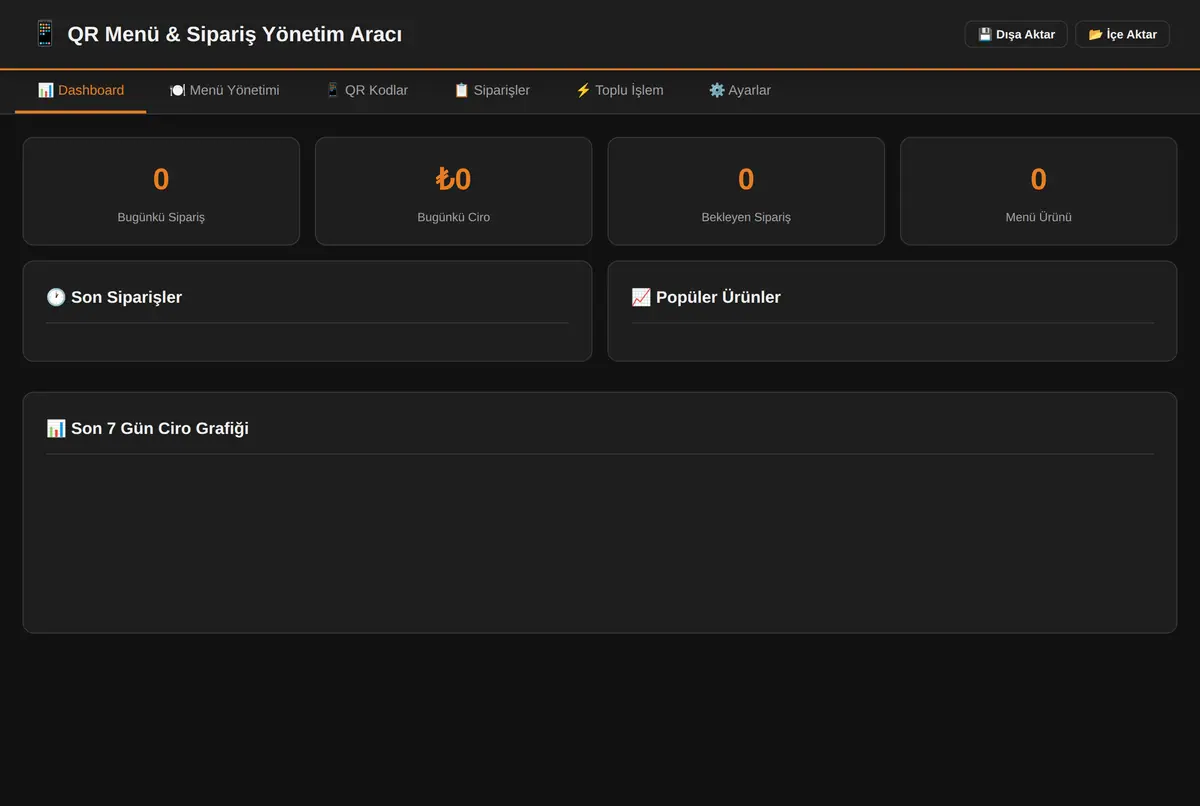Screen dimensions: 1200x806
Task: Click the clock icon beside Son Siparişler
Action: (56, 297)
